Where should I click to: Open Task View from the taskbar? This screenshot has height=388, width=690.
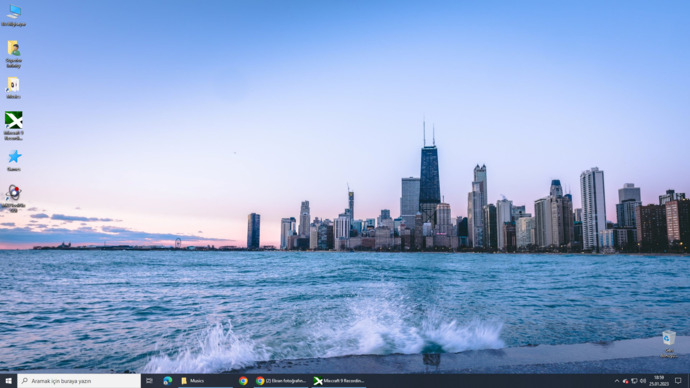(x=149, y=381)
